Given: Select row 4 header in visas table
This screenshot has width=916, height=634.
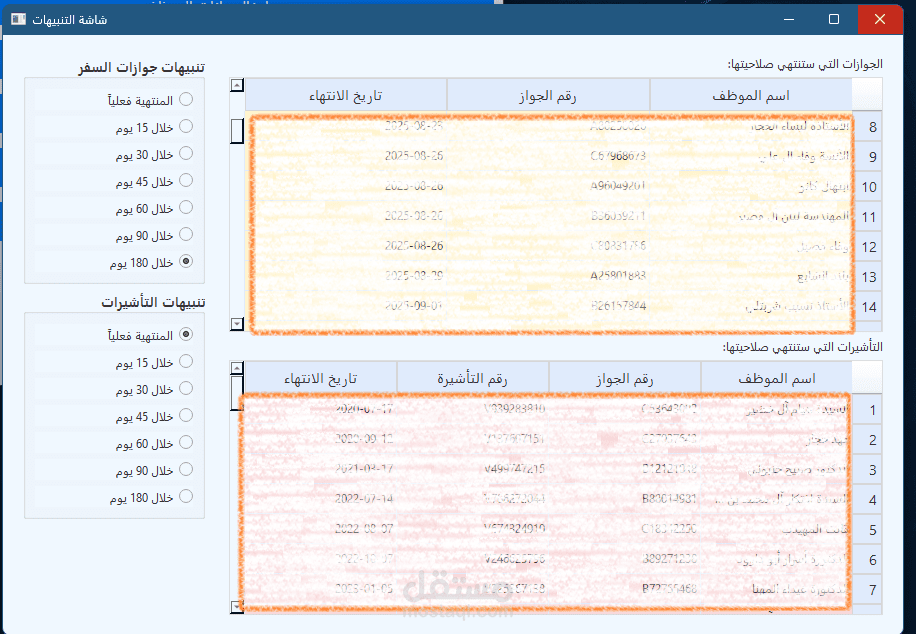Looking at the screenshot, I should [868, 500].
